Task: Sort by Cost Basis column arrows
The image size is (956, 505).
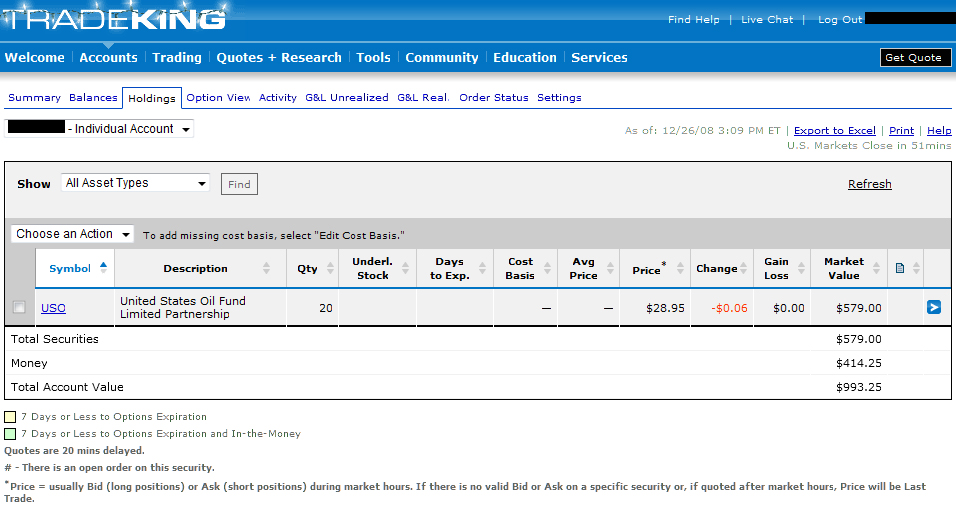Action: point(547,268)
